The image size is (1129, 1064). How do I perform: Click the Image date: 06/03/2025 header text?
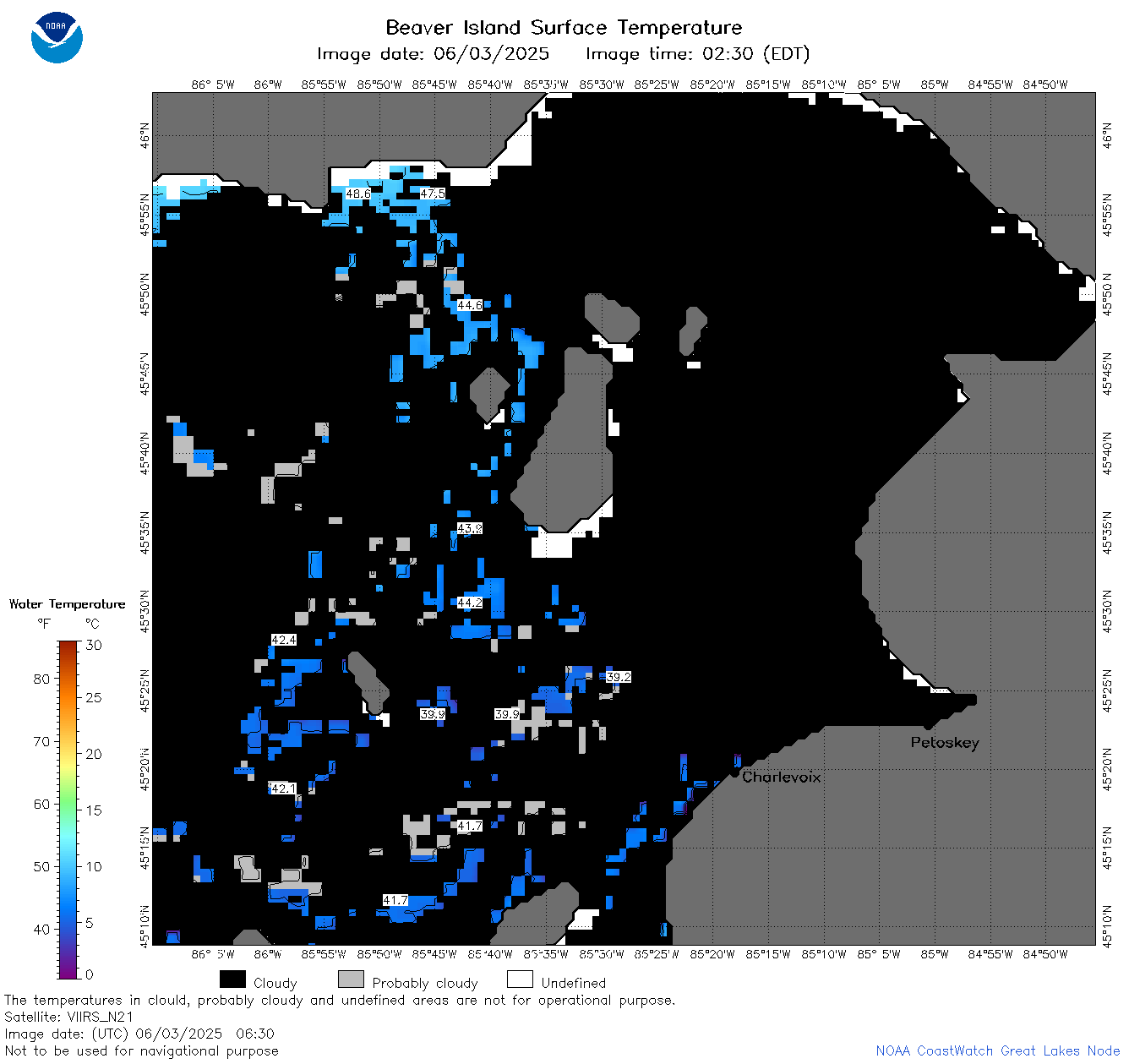[x=433, y=54]
